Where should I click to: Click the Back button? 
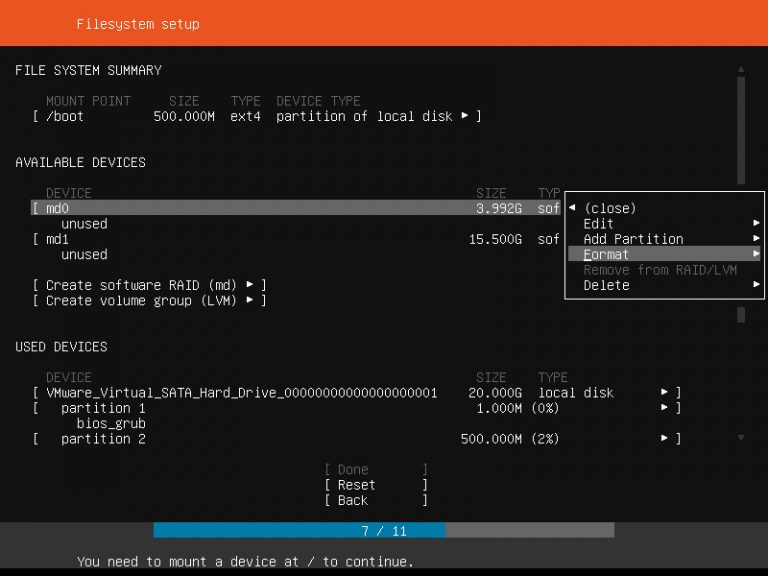click(376, 500)
